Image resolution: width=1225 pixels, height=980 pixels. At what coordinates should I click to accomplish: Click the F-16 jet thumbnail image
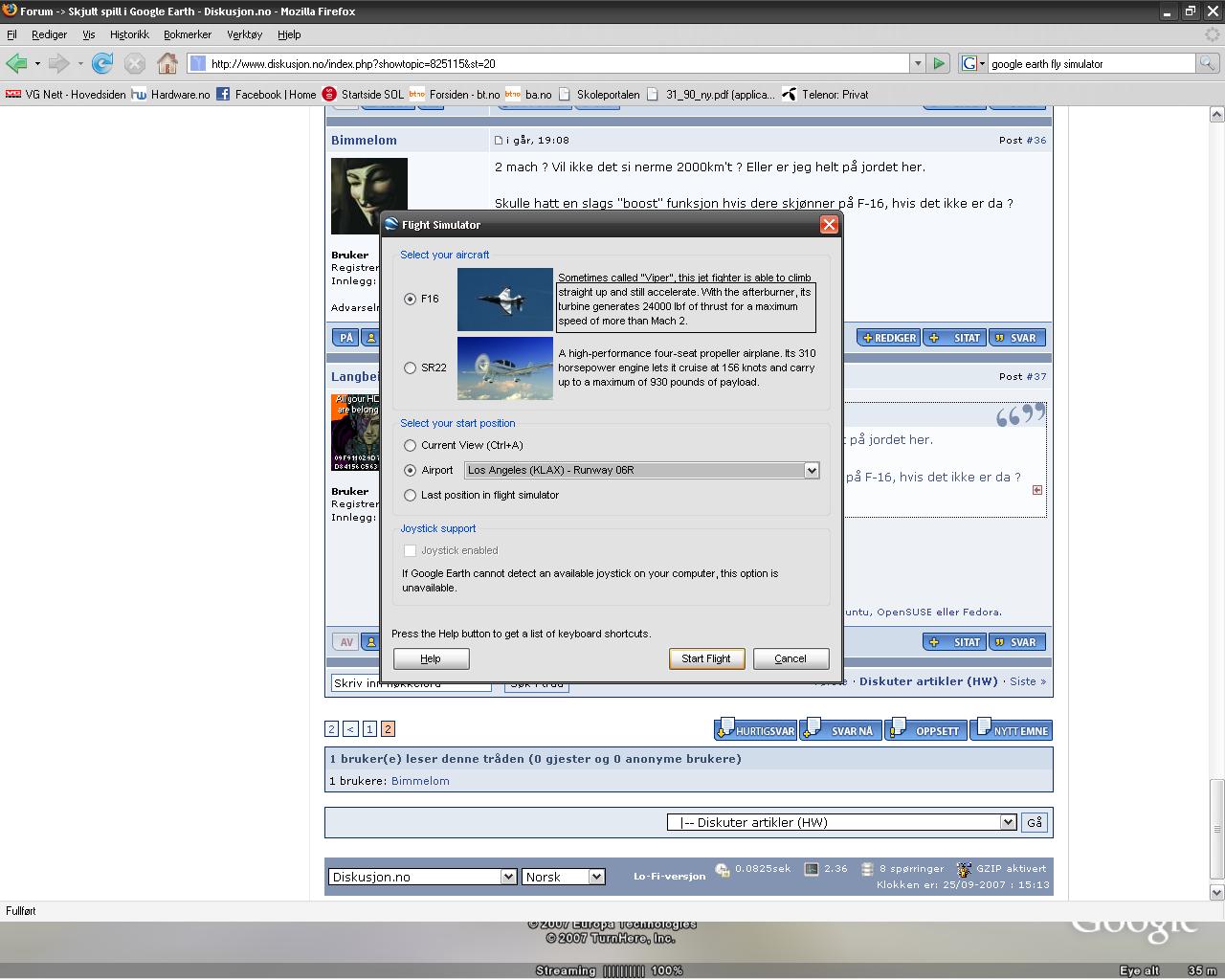click(x=505, y=300)
